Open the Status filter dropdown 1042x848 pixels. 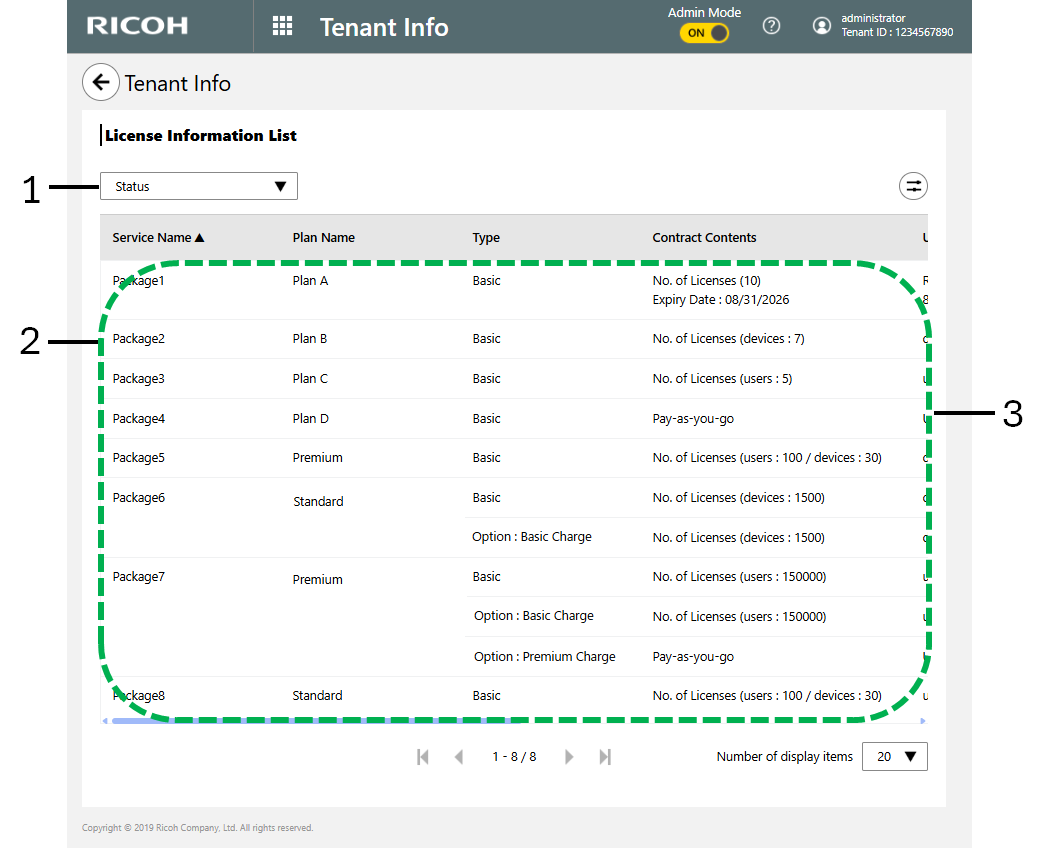199,187
